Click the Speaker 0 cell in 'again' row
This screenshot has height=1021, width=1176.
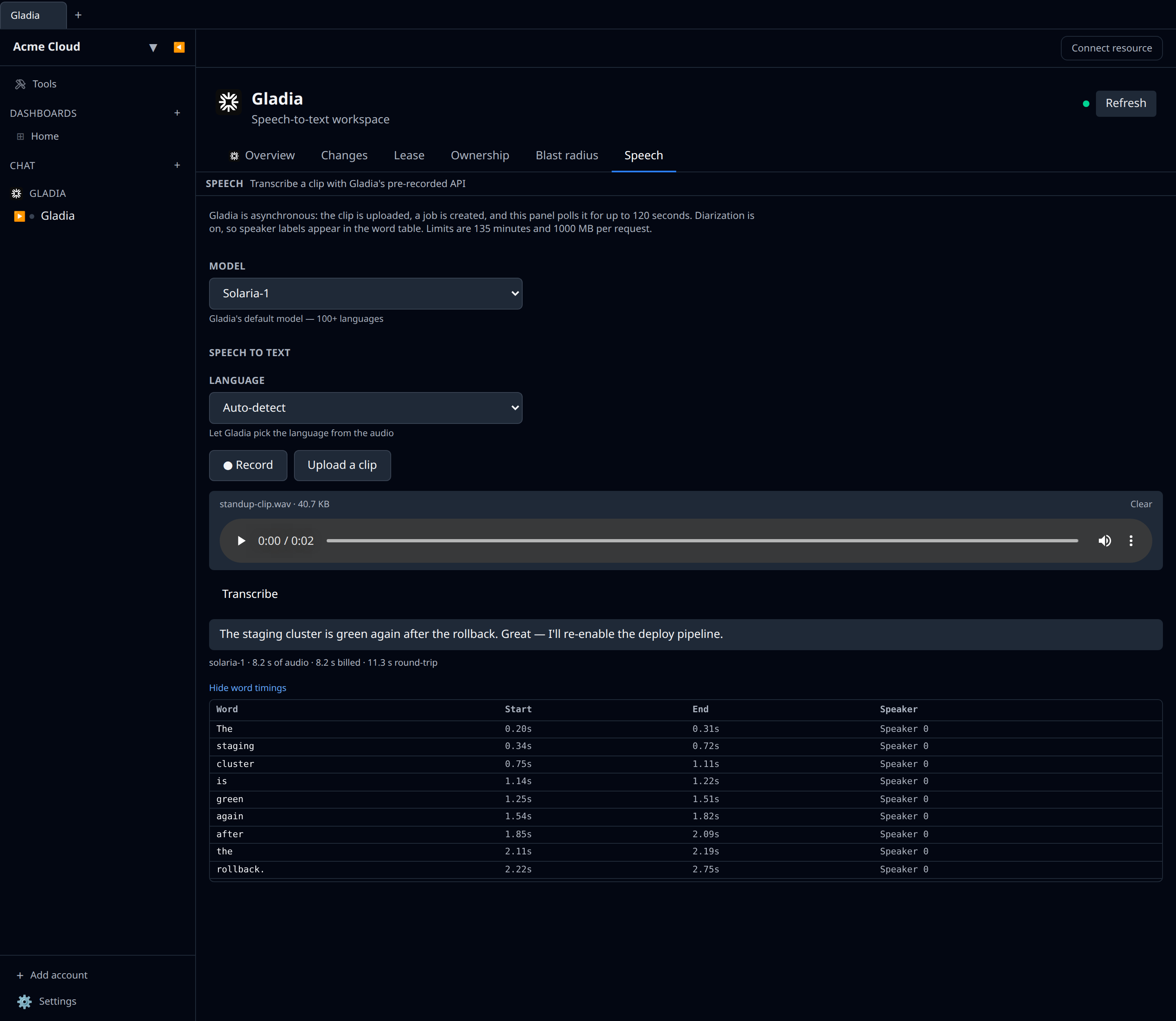(904, 816)
